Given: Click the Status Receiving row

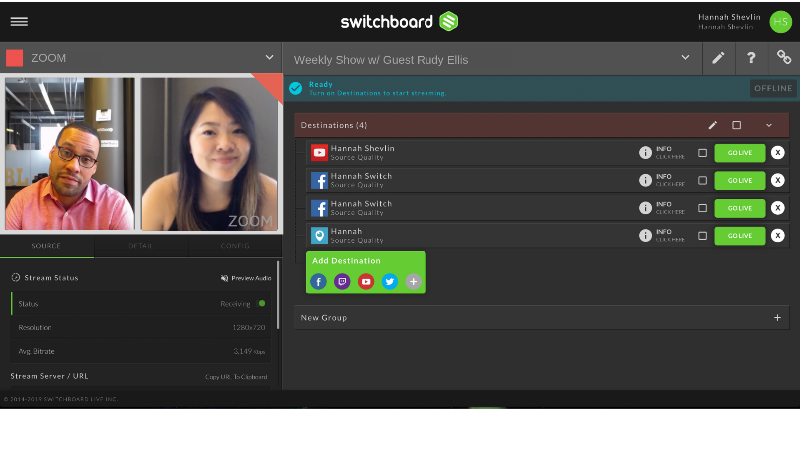Looking at the screenshot, I should [141, 304].
